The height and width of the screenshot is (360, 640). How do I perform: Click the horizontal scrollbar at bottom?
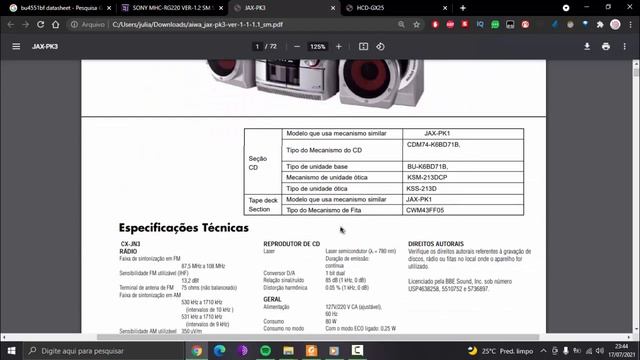[x=318, y=337]
